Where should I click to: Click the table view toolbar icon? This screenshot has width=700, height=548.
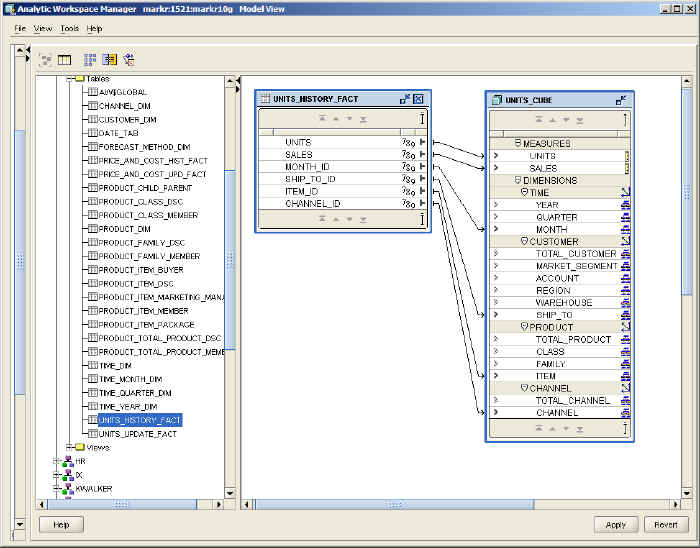[64, 59]
